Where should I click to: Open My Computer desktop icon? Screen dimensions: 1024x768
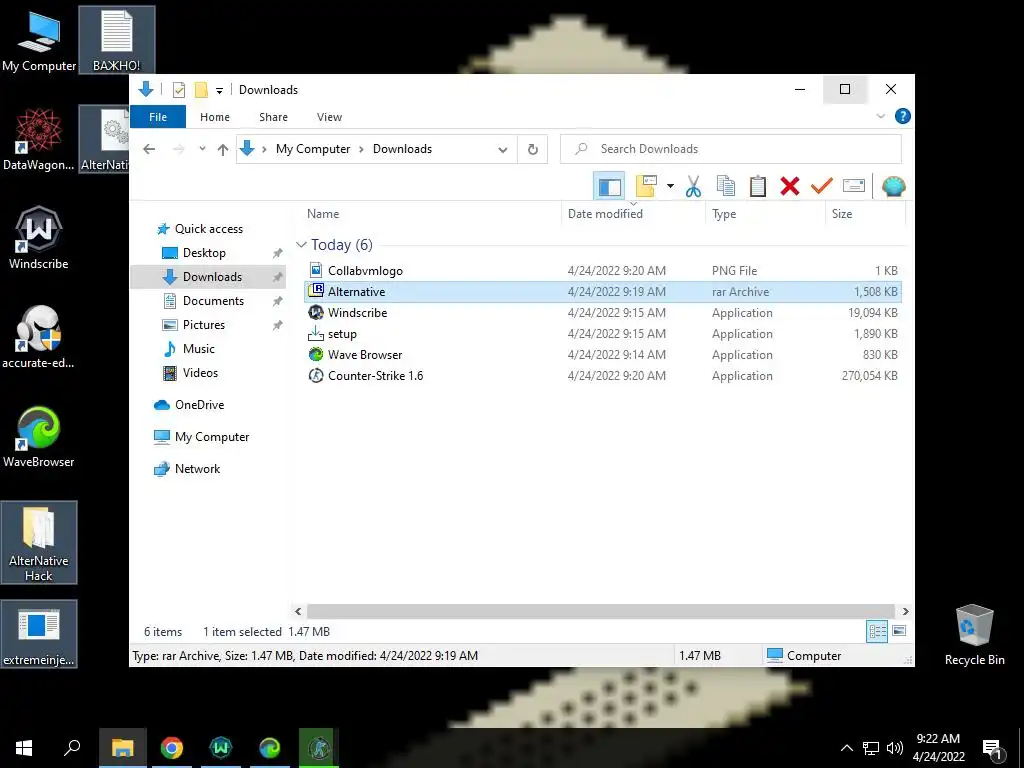[39, 40]
